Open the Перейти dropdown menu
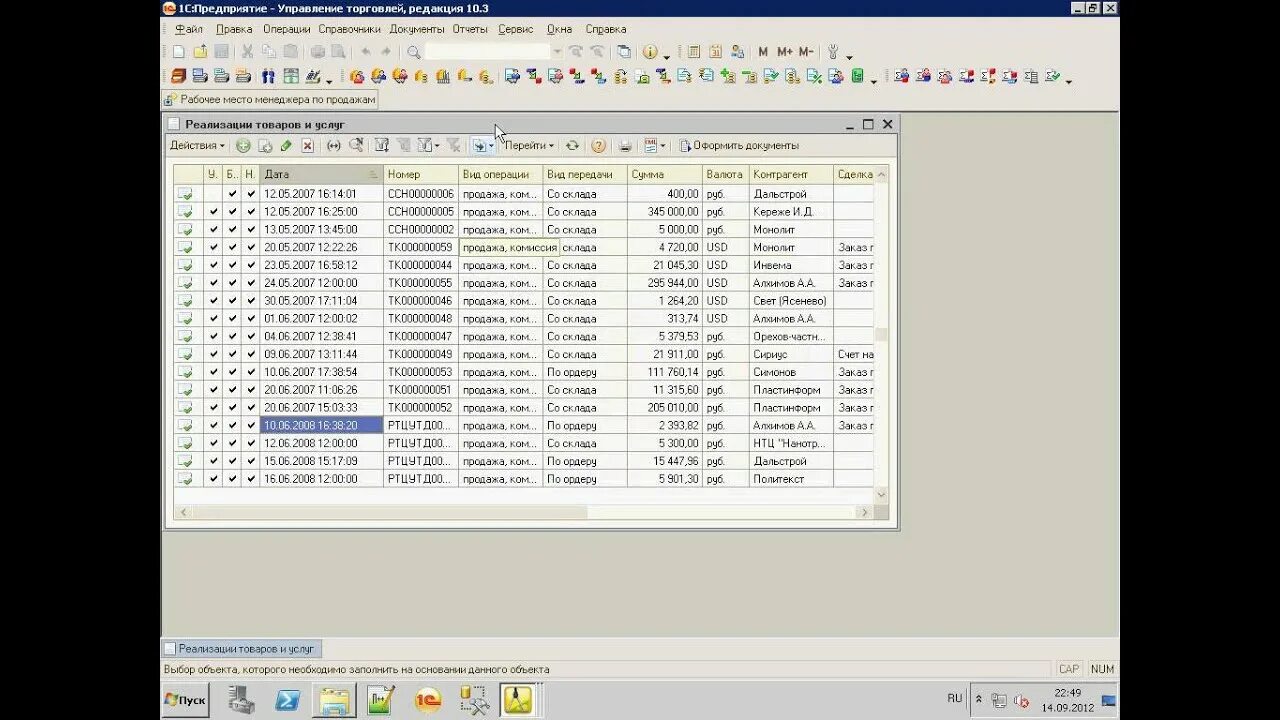The height and width of the screenshot is (720, 1280). (529, 146)
